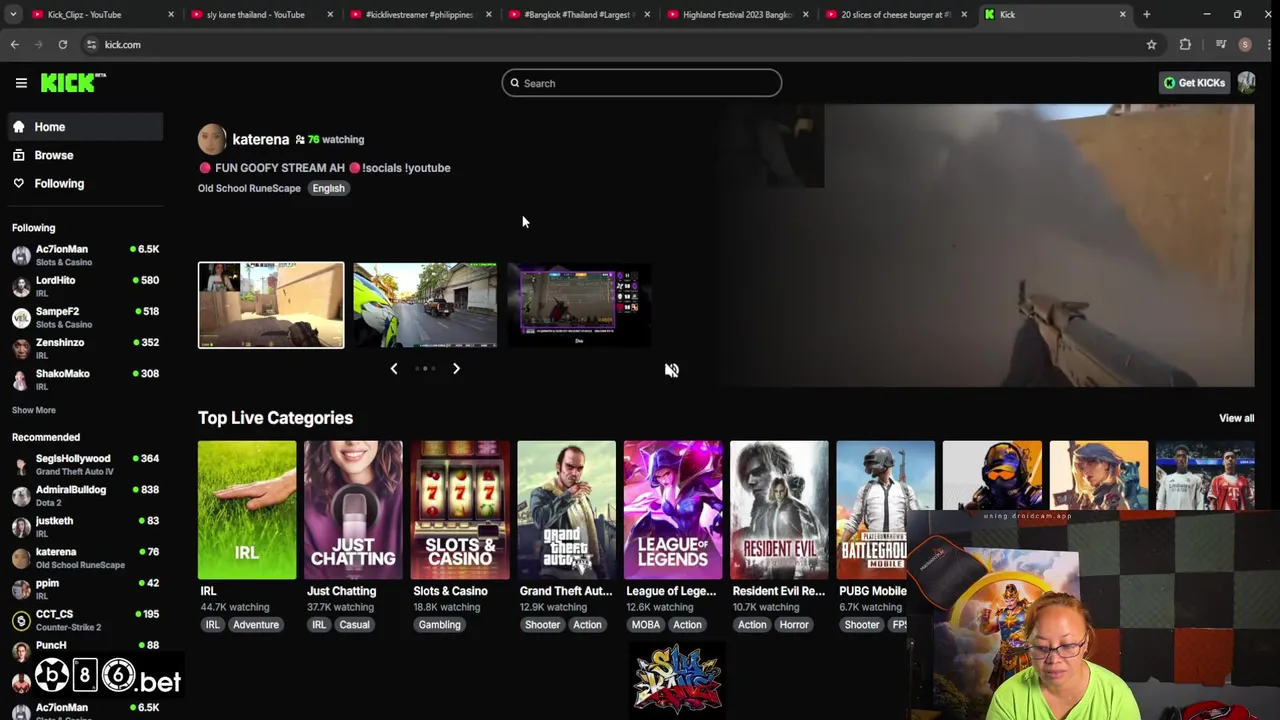Open the IRL category card
The width and height of the screenshot is (1280, 720).
click(x=247, y=510)
